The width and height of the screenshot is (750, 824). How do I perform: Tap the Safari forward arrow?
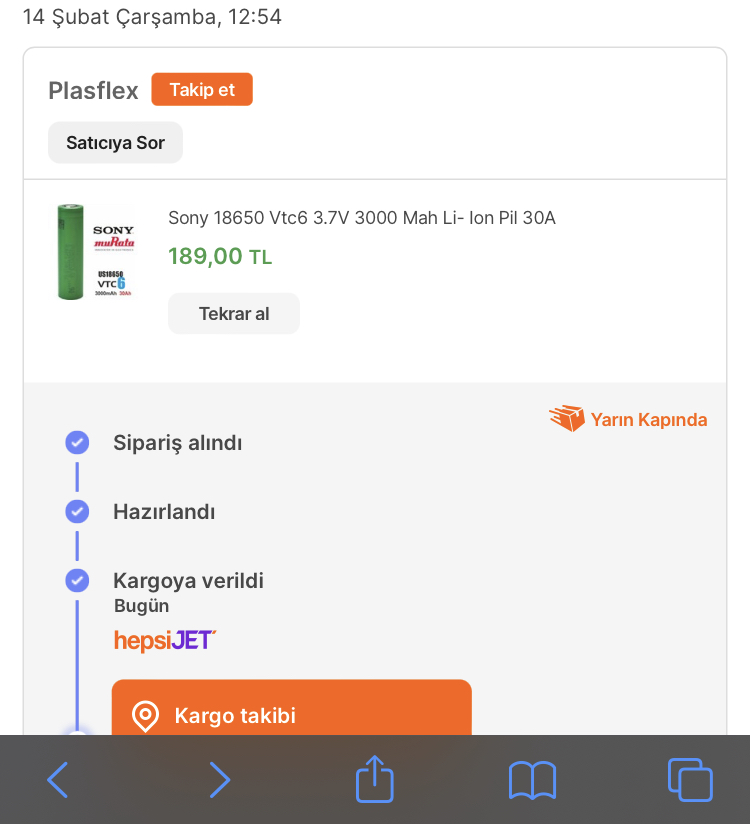(x=219, y=779)
